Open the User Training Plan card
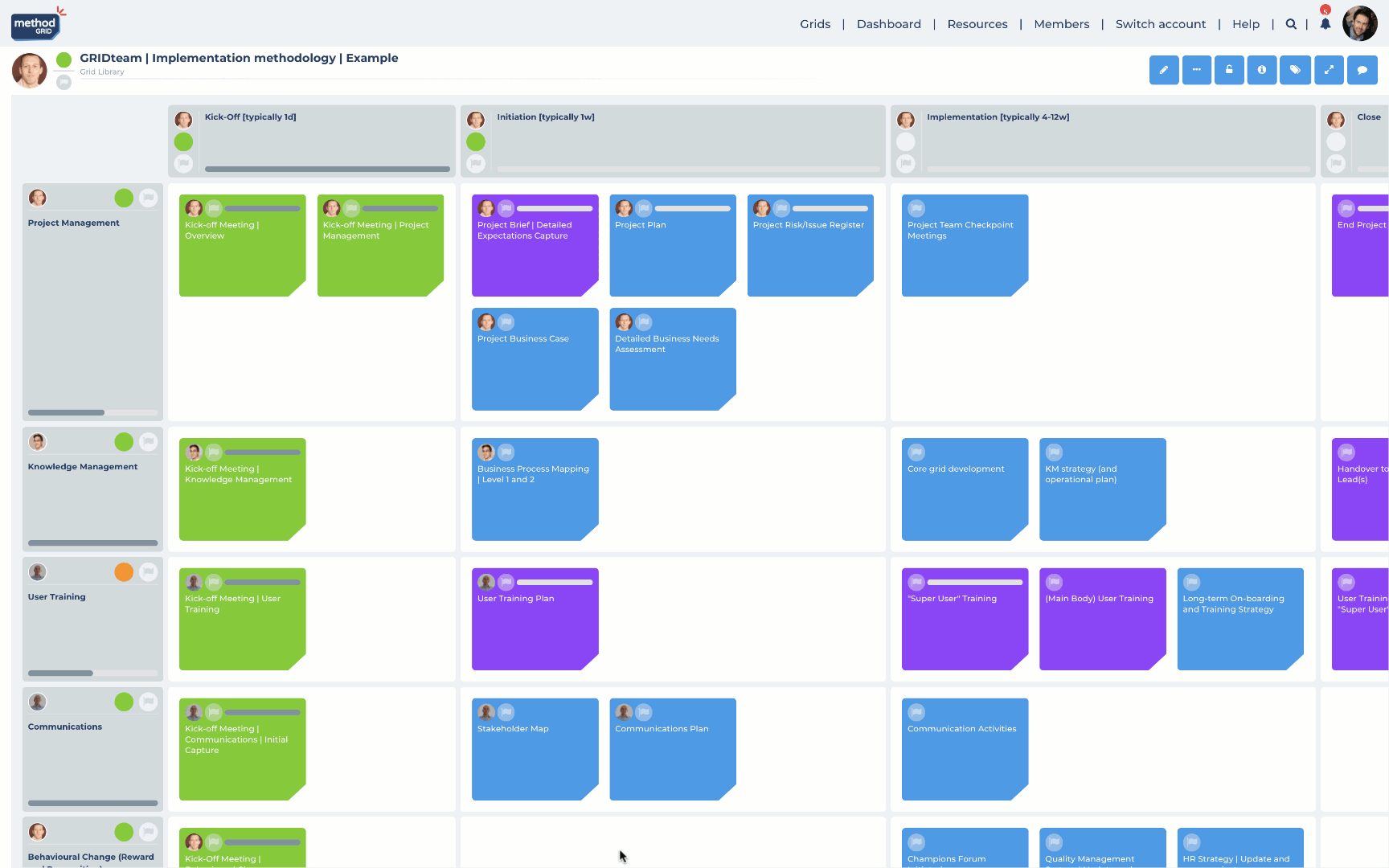 535,619
